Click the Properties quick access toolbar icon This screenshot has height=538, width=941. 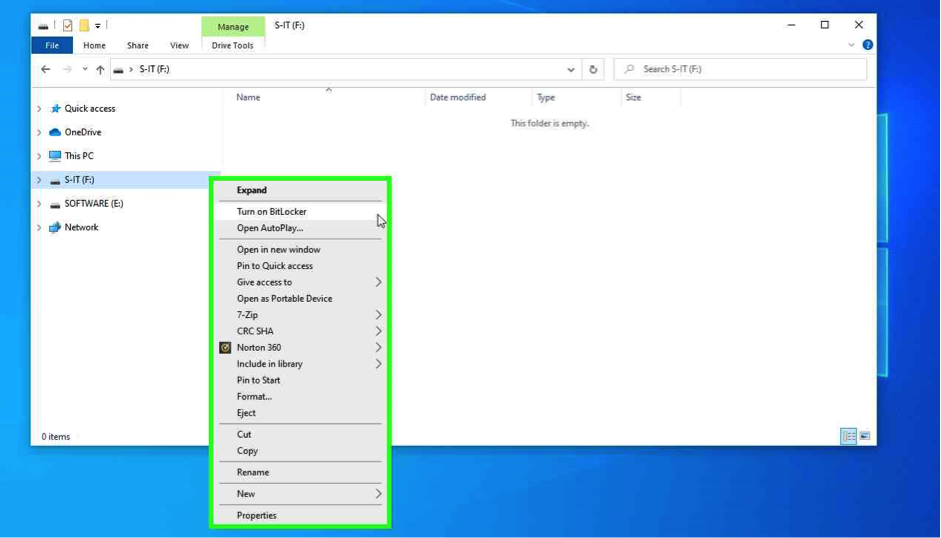[67, 25]
